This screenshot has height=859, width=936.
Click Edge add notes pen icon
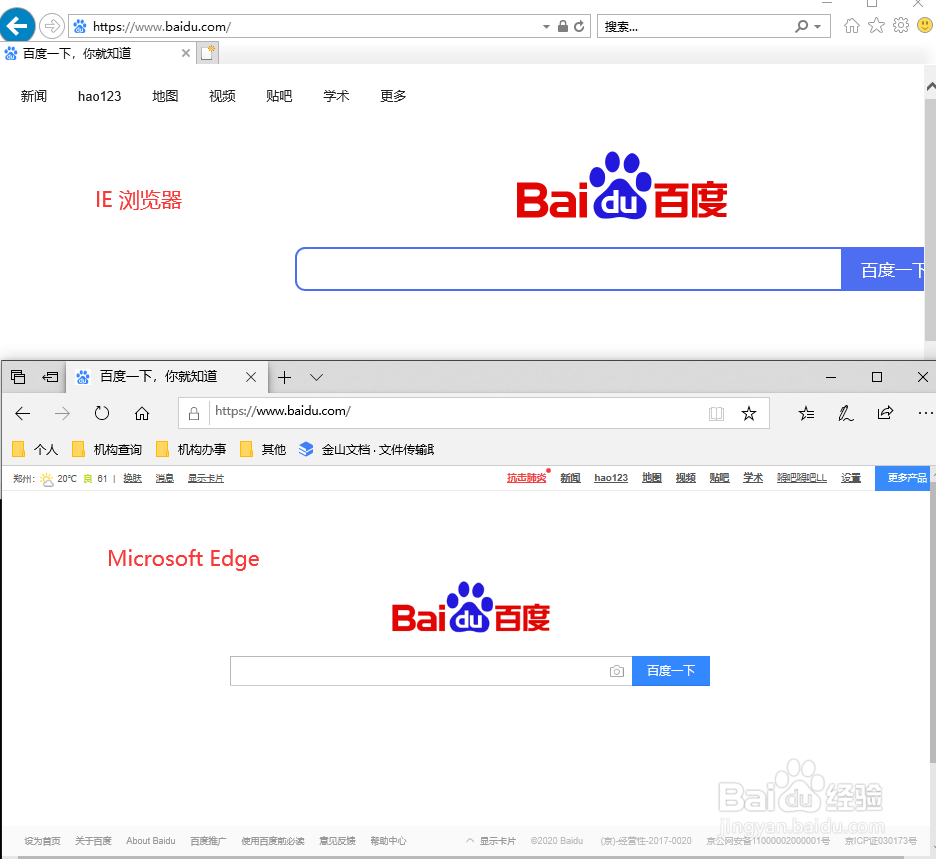[x=845, y=413]
